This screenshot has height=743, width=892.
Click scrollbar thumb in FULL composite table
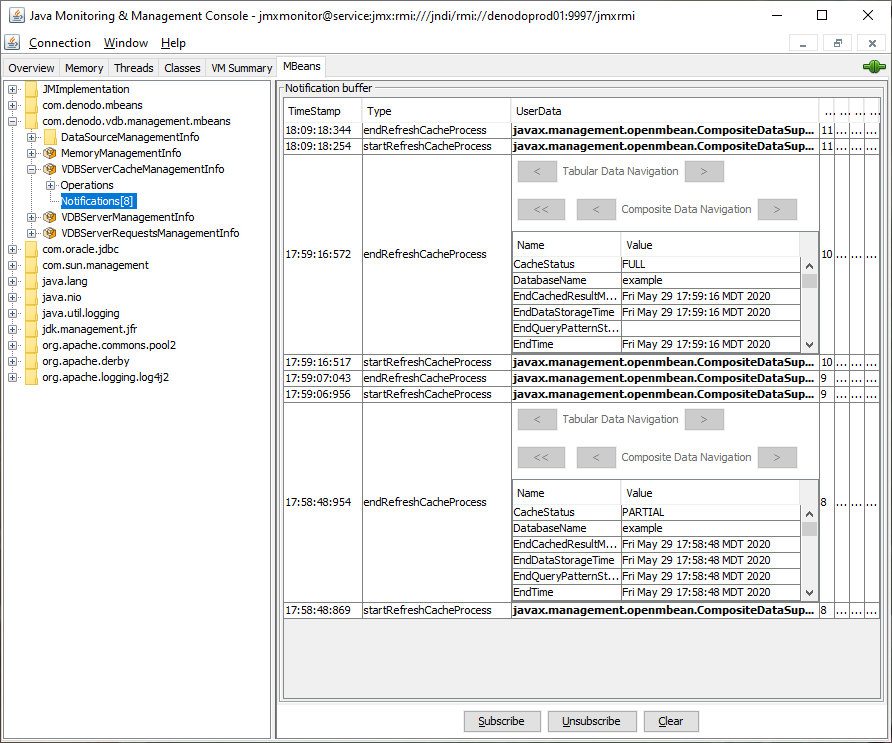click(x=809, y=281)
